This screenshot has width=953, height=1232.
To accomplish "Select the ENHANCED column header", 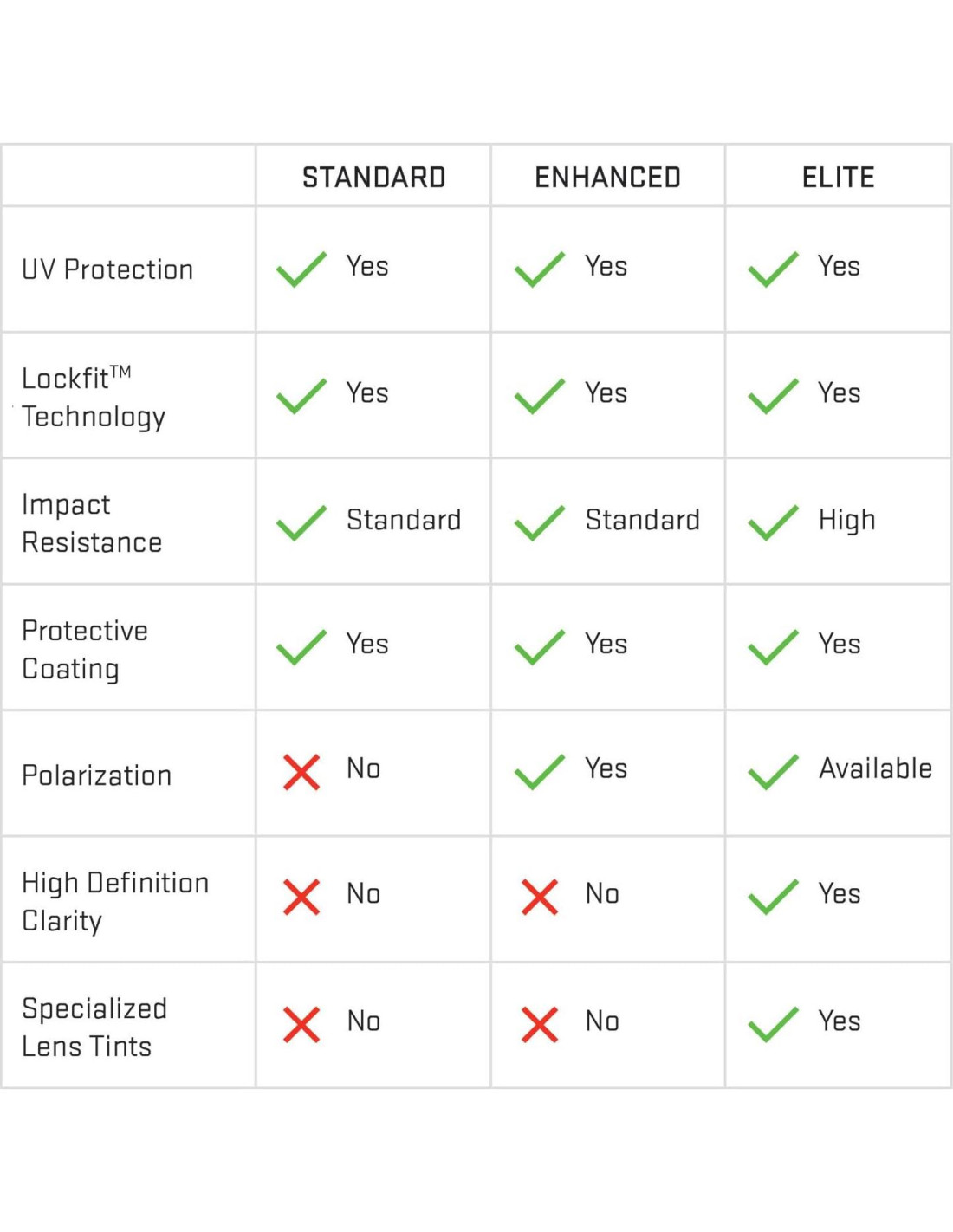I will tap(607, 178).
